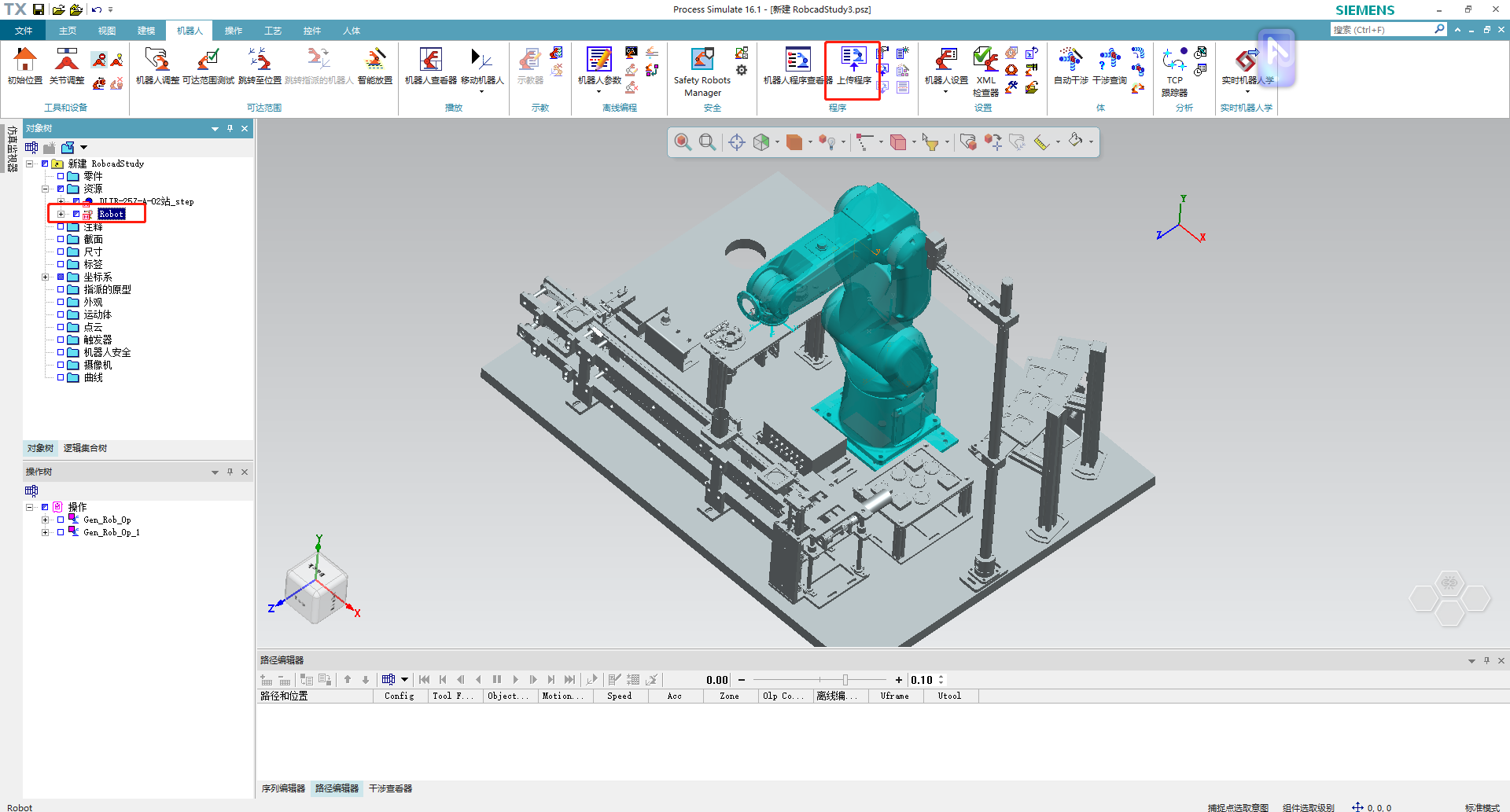This screenshot has width=1510, height=812.
Task: Toggle the 截面 folder display checkbox
Action: coord(61,239)
